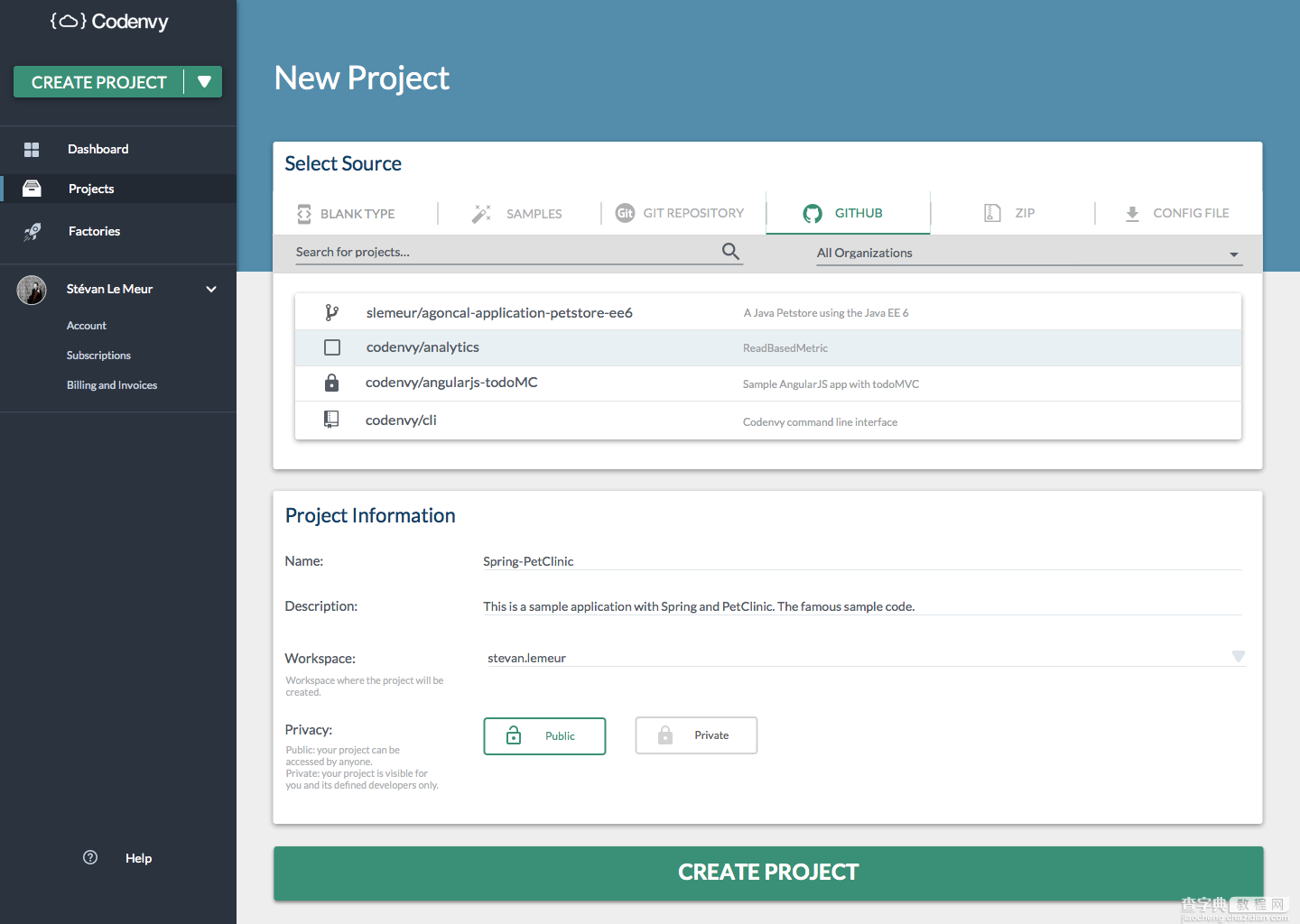Screen dimensions: 1300x924
Task: Open Projects in the sidebar
Action: click(118, 189)
